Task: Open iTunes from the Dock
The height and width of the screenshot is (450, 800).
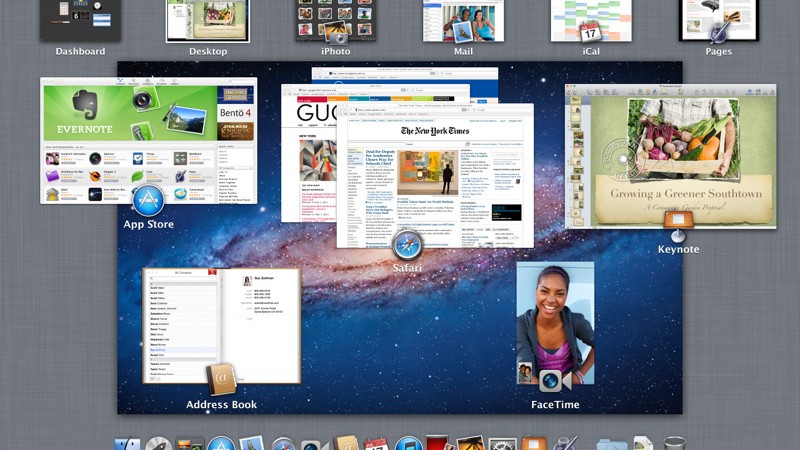Action: [x=408, y=444]
